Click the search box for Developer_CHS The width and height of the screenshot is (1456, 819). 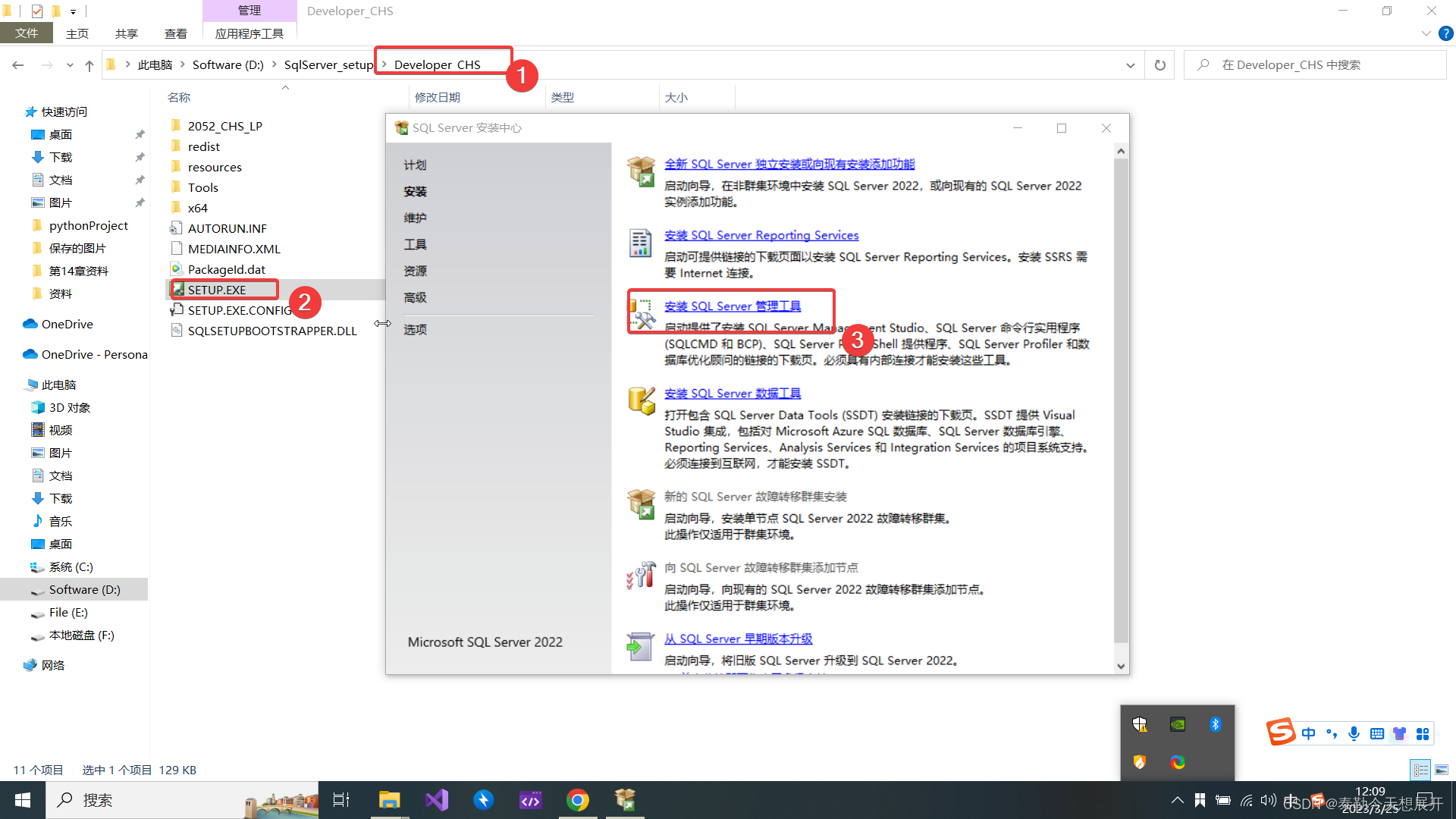pos(1315,65)
